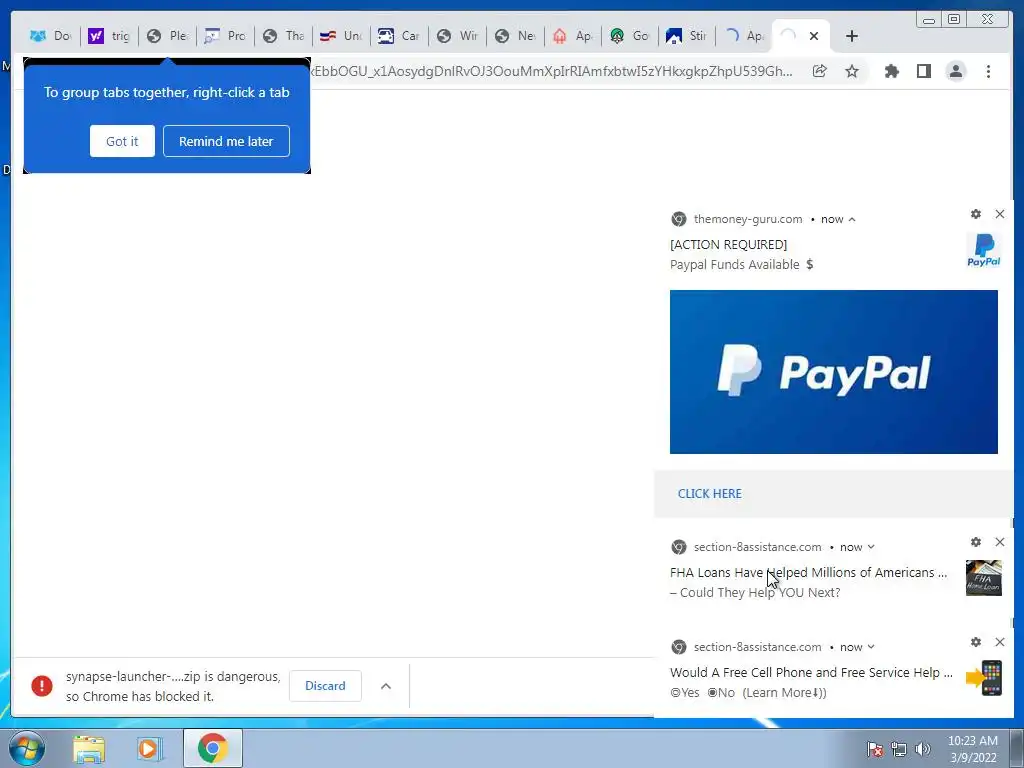
Task: Open the volume speaker tray icon
Action: click(x=923, y=750)
